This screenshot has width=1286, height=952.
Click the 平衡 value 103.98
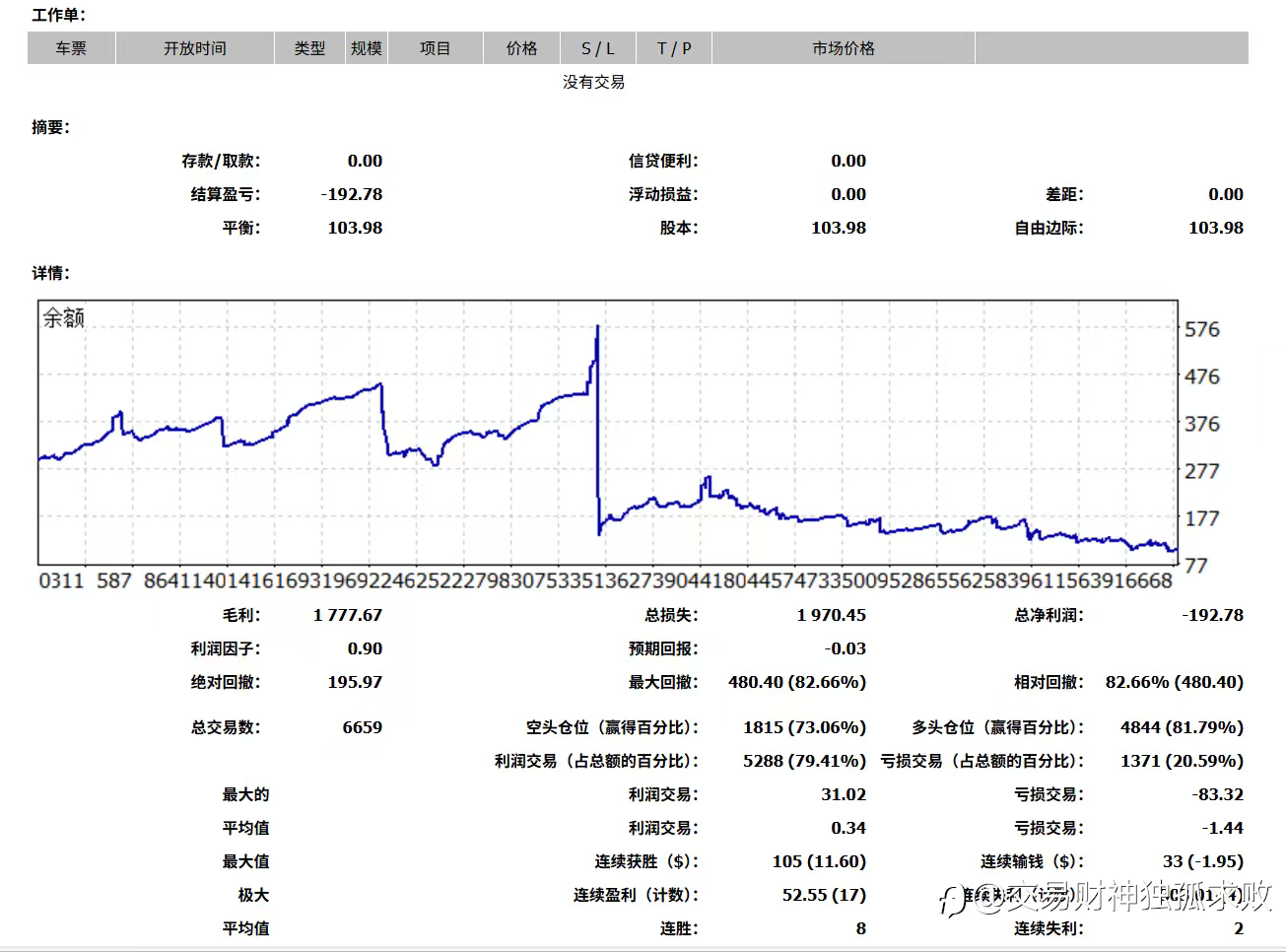click(355, 228)
